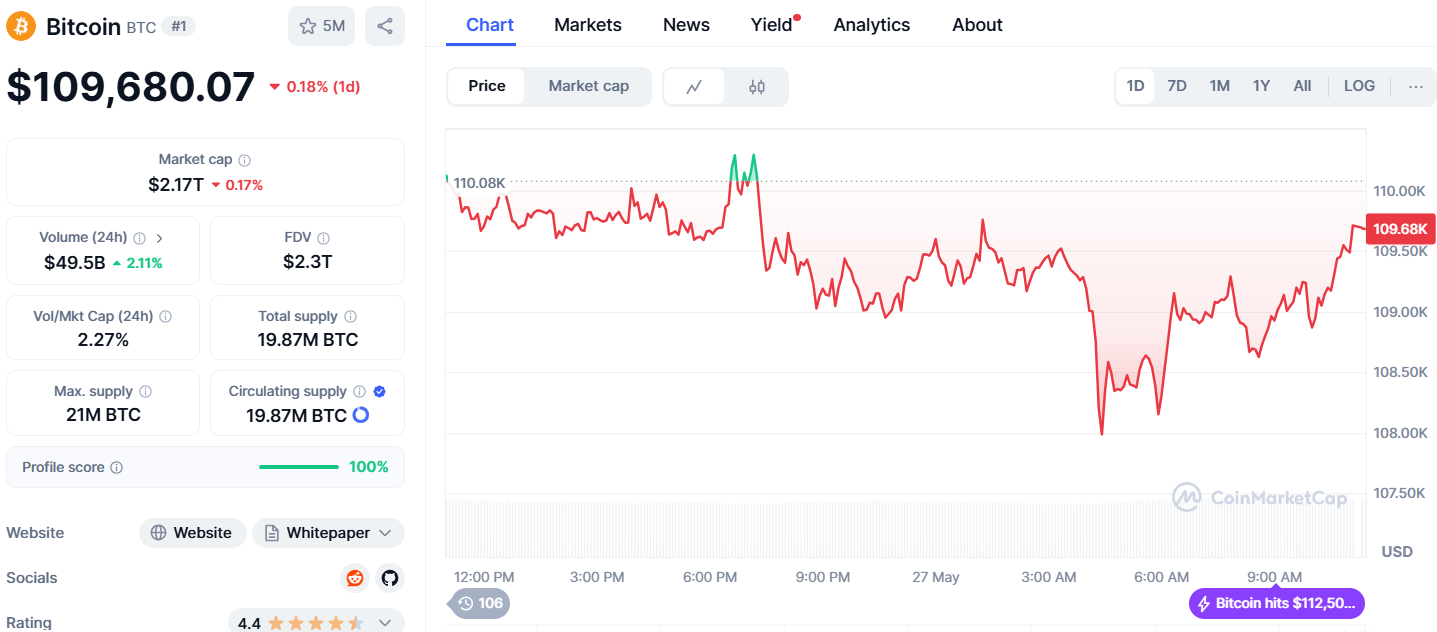Click the 109.68K current price label
The image size is (1437, 632).
click(1400, 229)
